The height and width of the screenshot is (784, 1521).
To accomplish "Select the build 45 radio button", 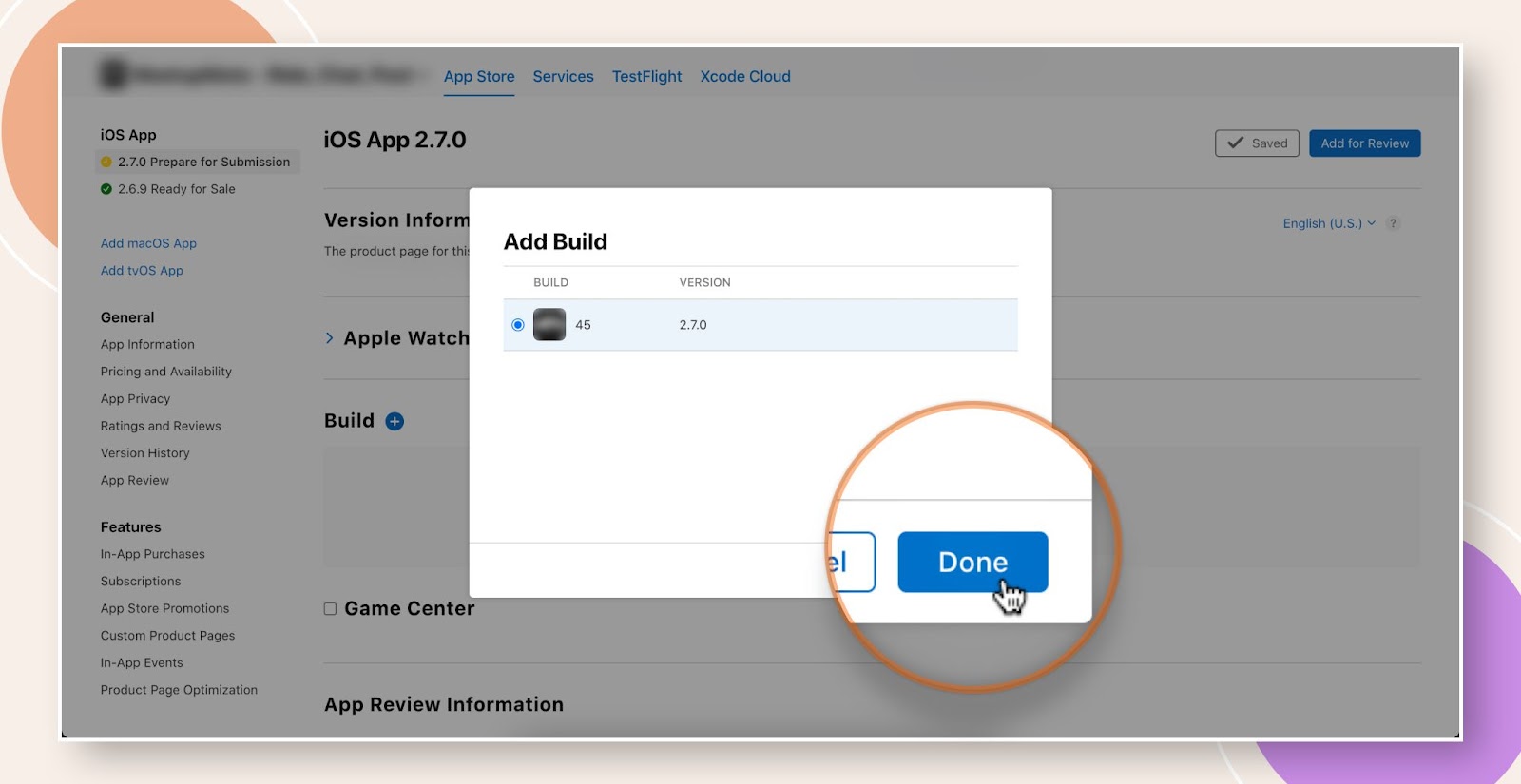I will coord(518,325).
